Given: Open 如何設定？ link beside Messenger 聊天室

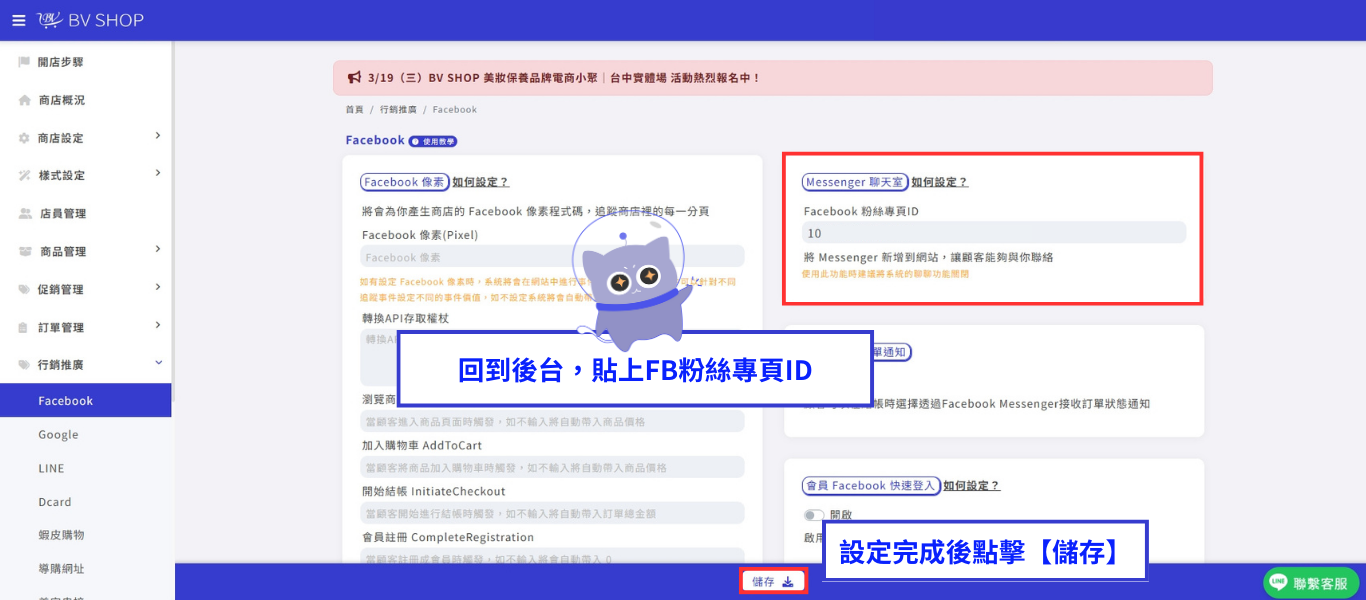Looking at the screenshot, I should 939,182.
